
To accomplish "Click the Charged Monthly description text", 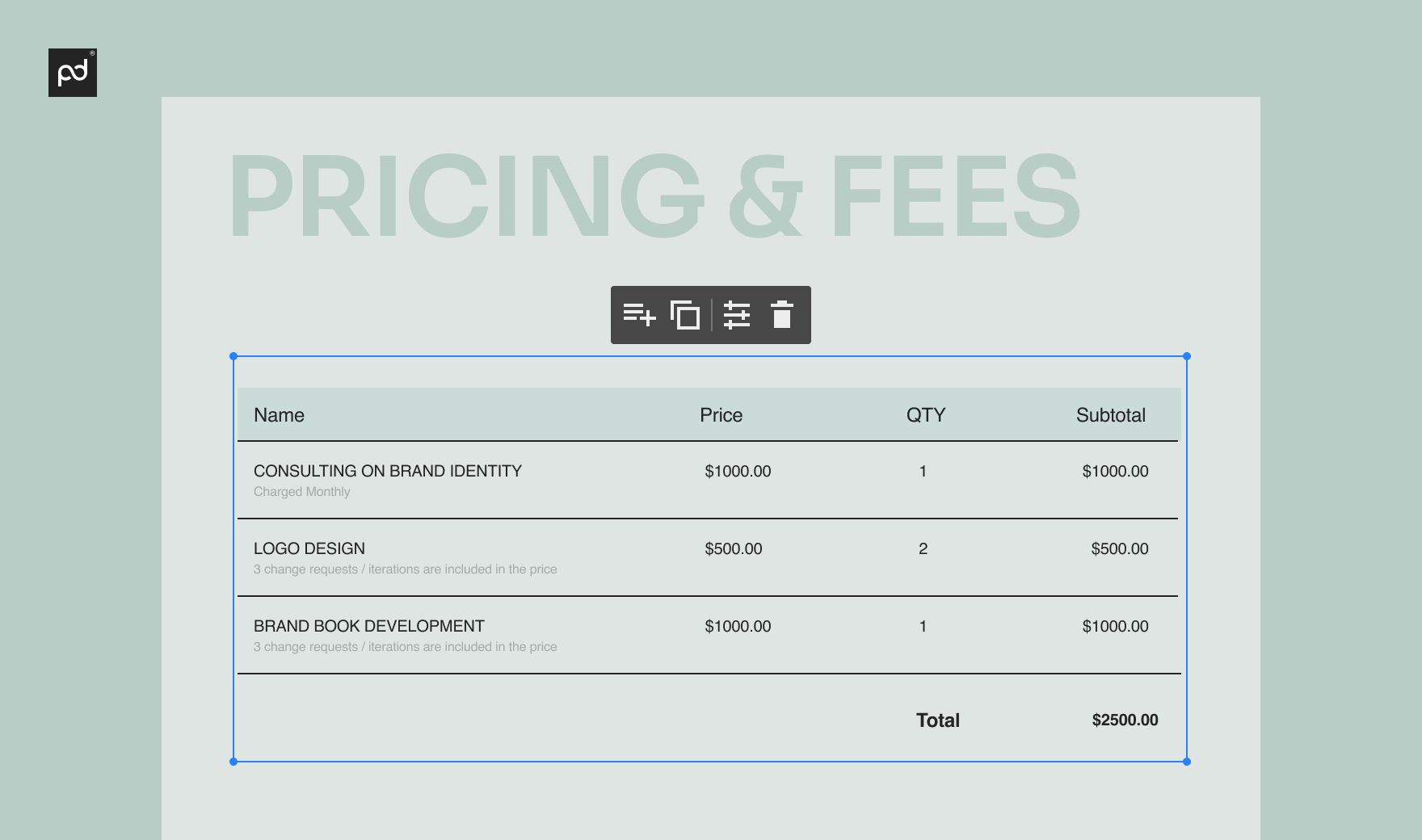I will click(301, 491).
